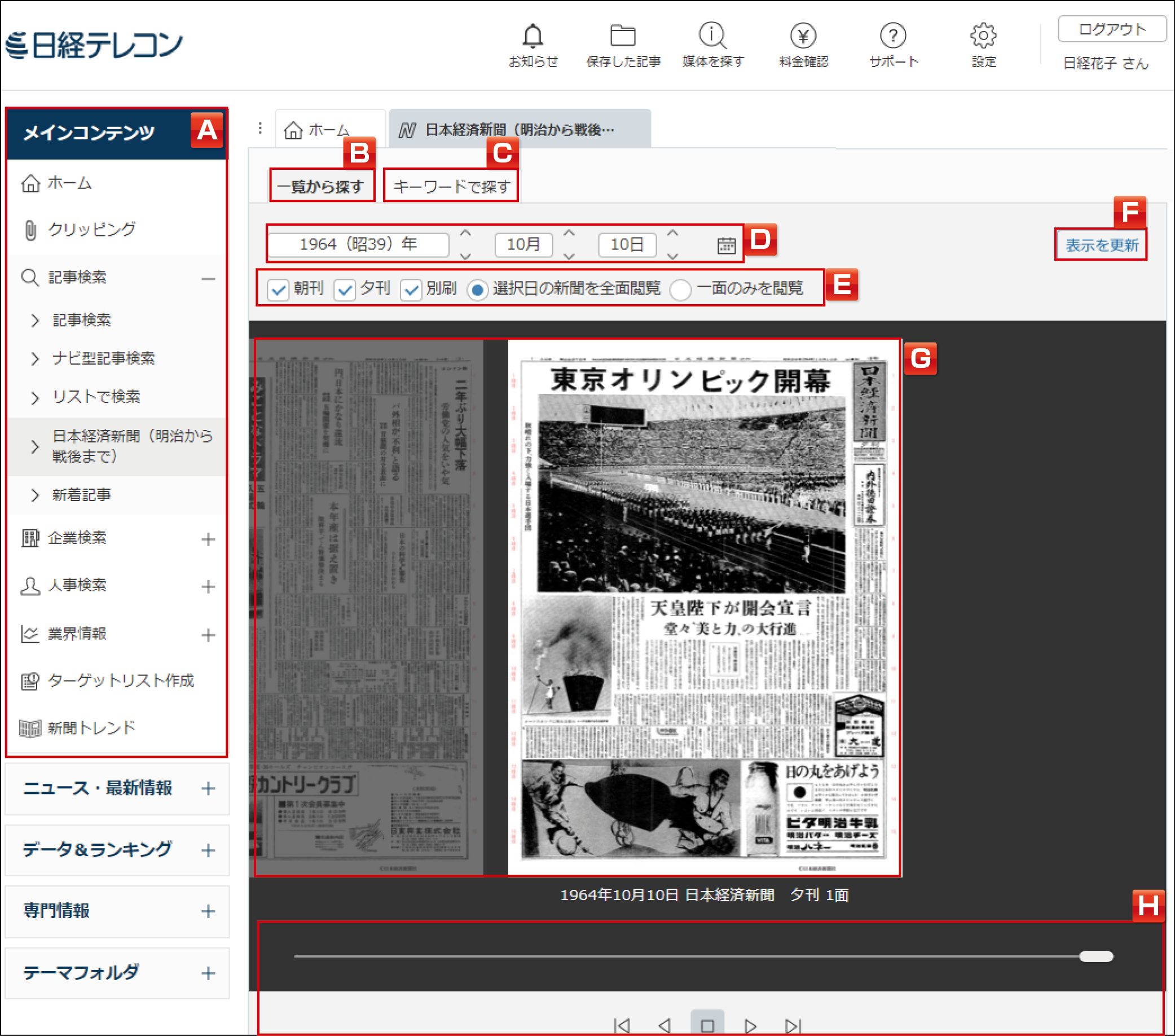Select キーワードで探す search mode

click(450, 185)
